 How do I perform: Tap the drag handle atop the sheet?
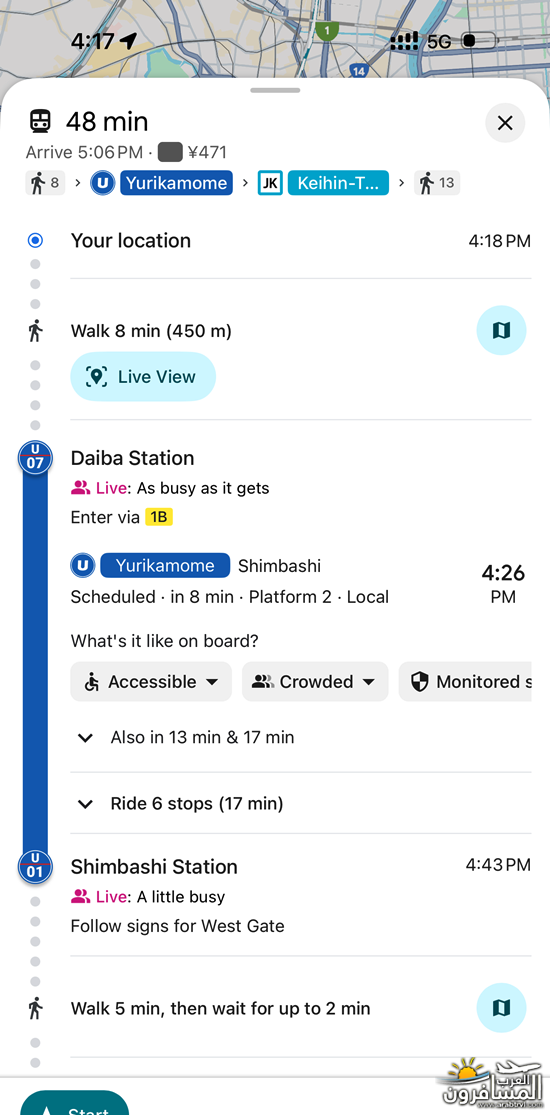click(x=275, y=90)
